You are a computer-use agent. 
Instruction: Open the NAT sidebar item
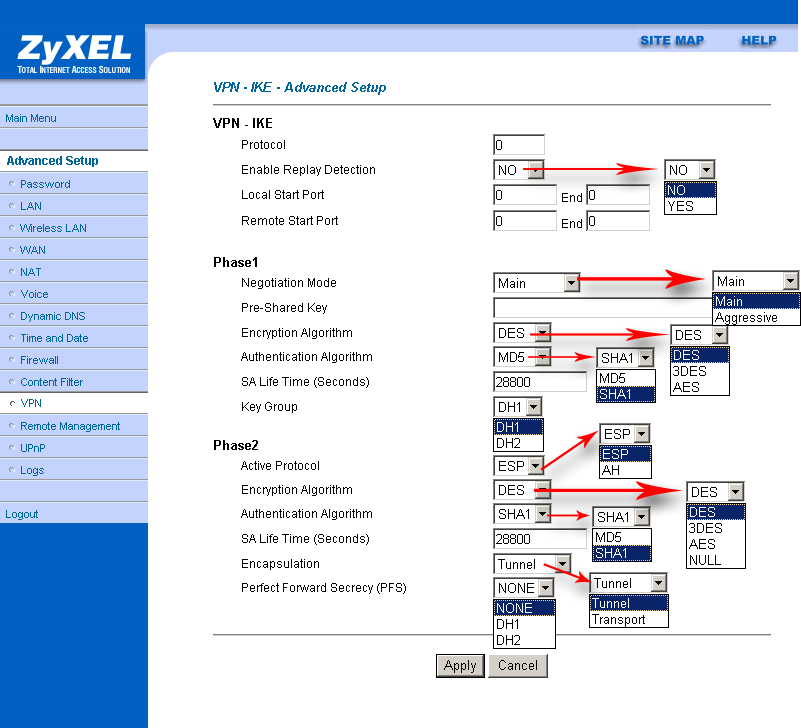(31, 272)
